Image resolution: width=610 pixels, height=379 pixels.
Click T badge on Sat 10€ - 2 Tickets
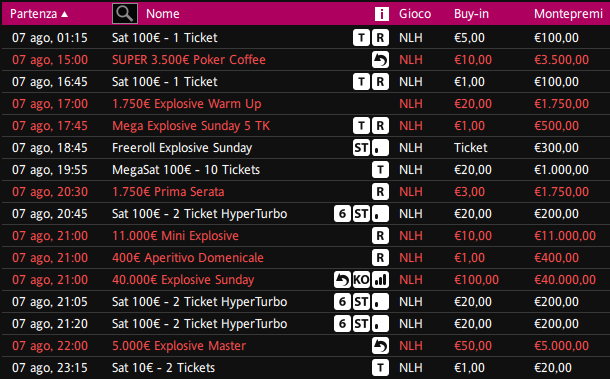(x=380, y=368)
